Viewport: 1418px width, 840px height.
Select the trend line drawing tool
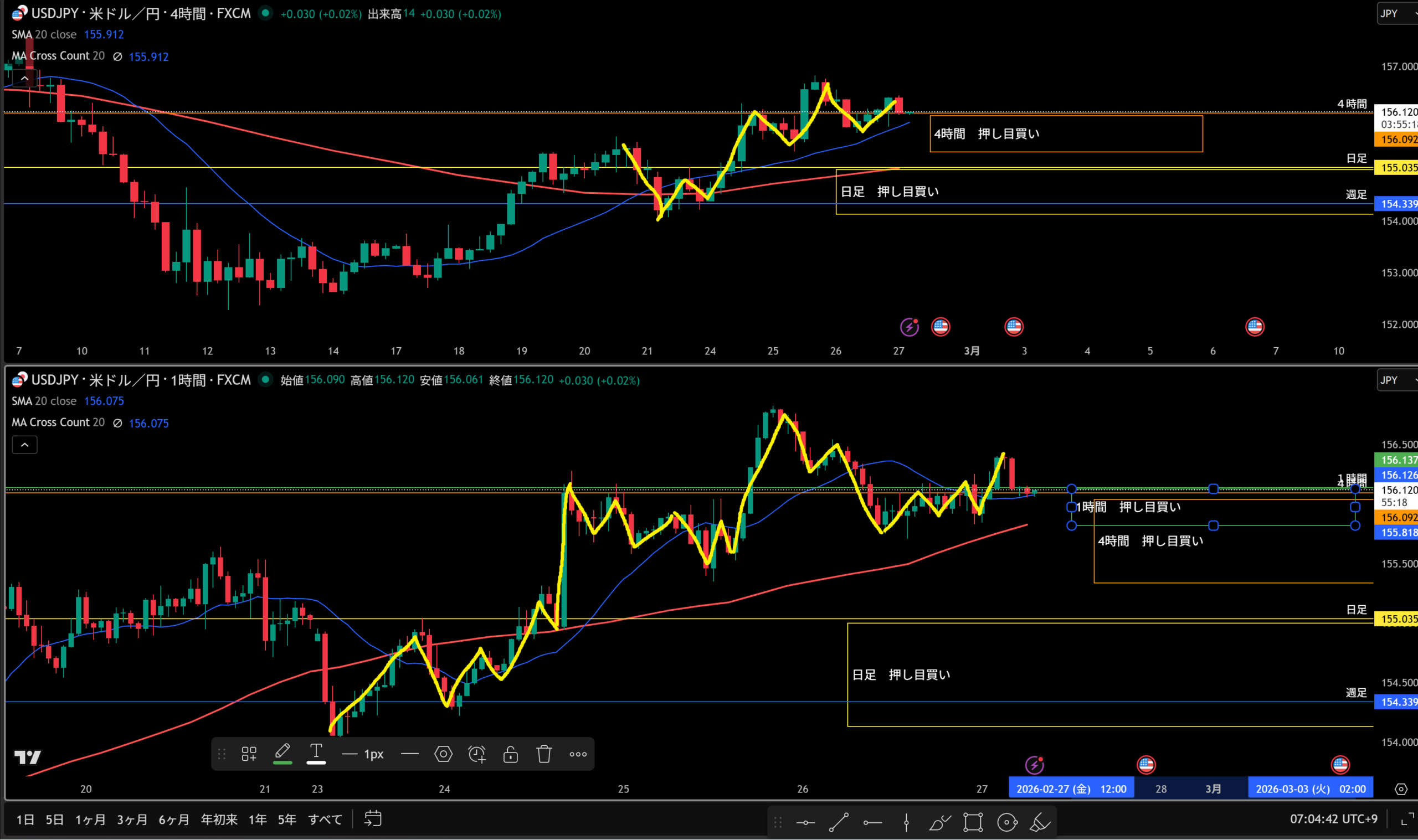(839, 822)
